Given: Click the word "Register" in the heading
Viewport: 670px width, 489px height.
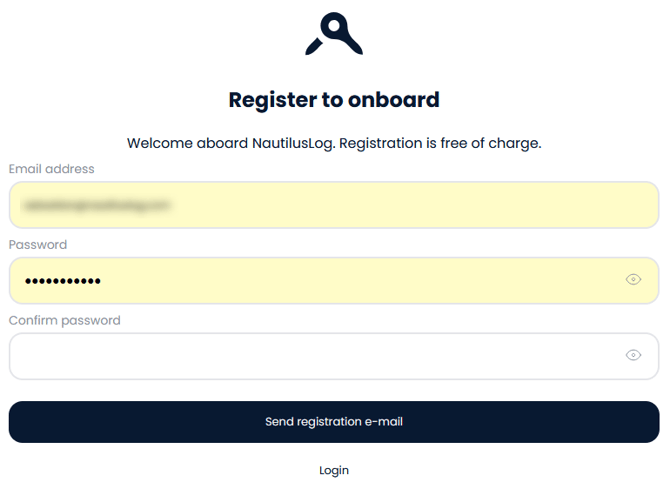Looking at the screenshot, I should pos(272,100).
